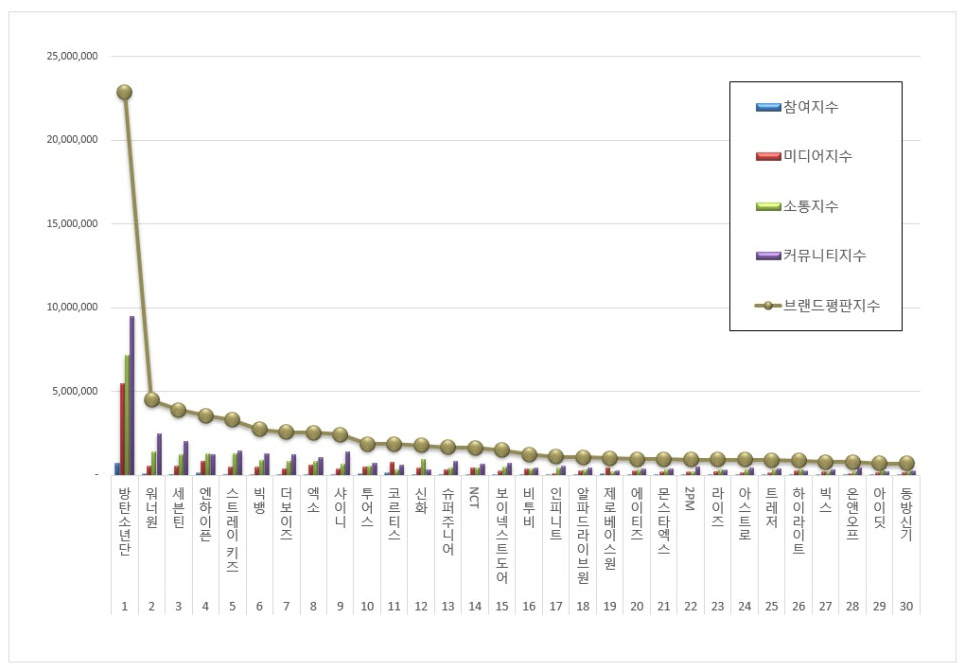Click the 스트레이키즈 category axis label

(x=233, y=530)
